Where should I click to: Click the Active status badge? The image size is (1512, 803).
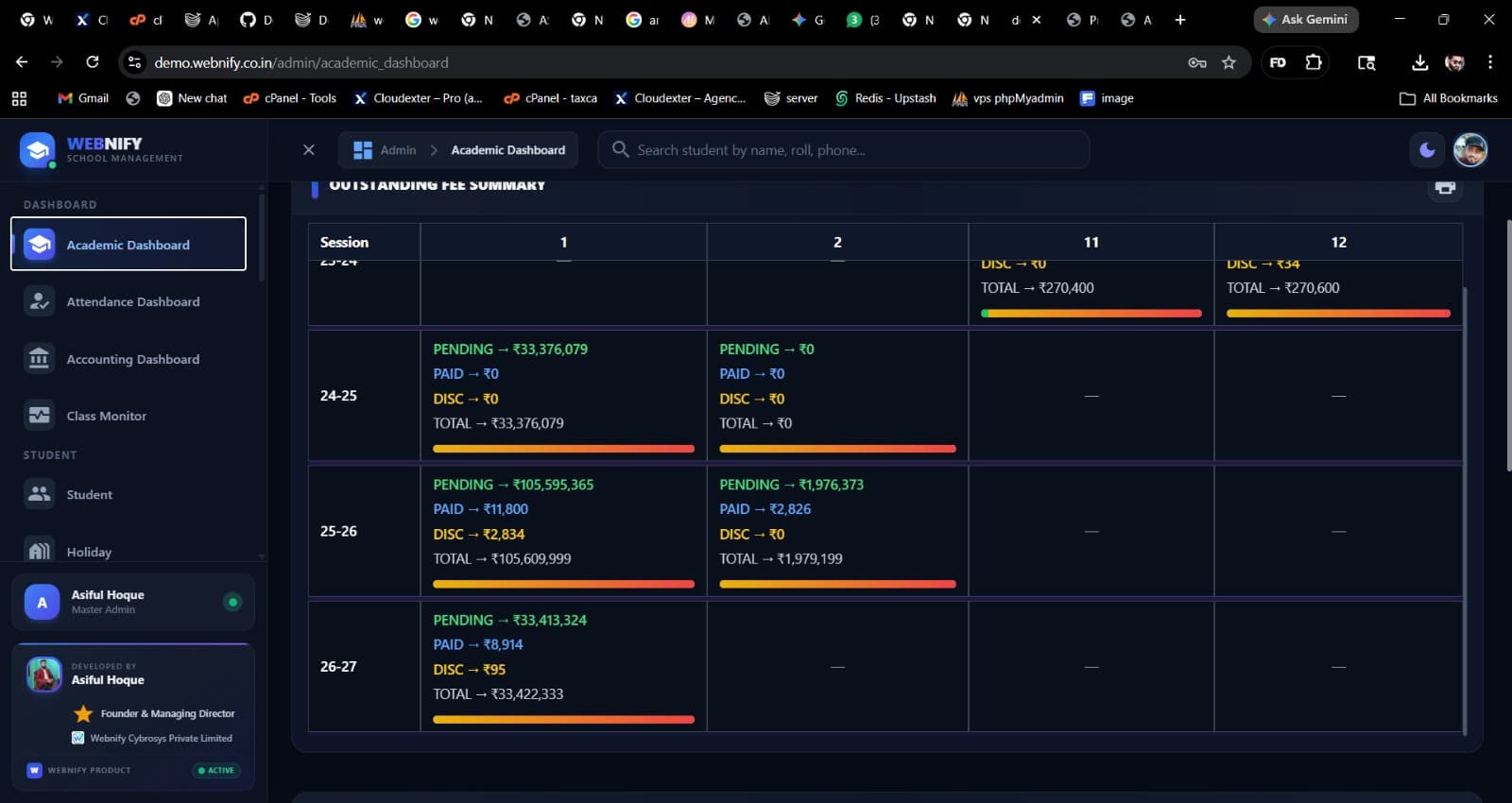point(215,770)
